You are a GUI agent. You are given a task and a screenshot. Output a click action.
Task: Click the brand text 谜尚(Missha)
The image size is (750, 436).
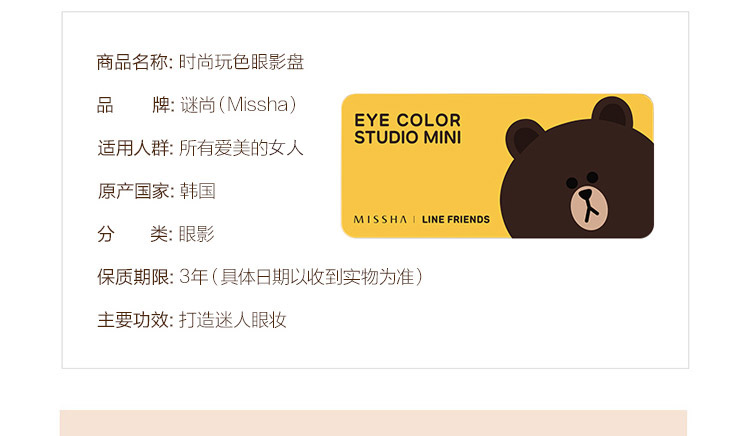(x=238, y=105)
